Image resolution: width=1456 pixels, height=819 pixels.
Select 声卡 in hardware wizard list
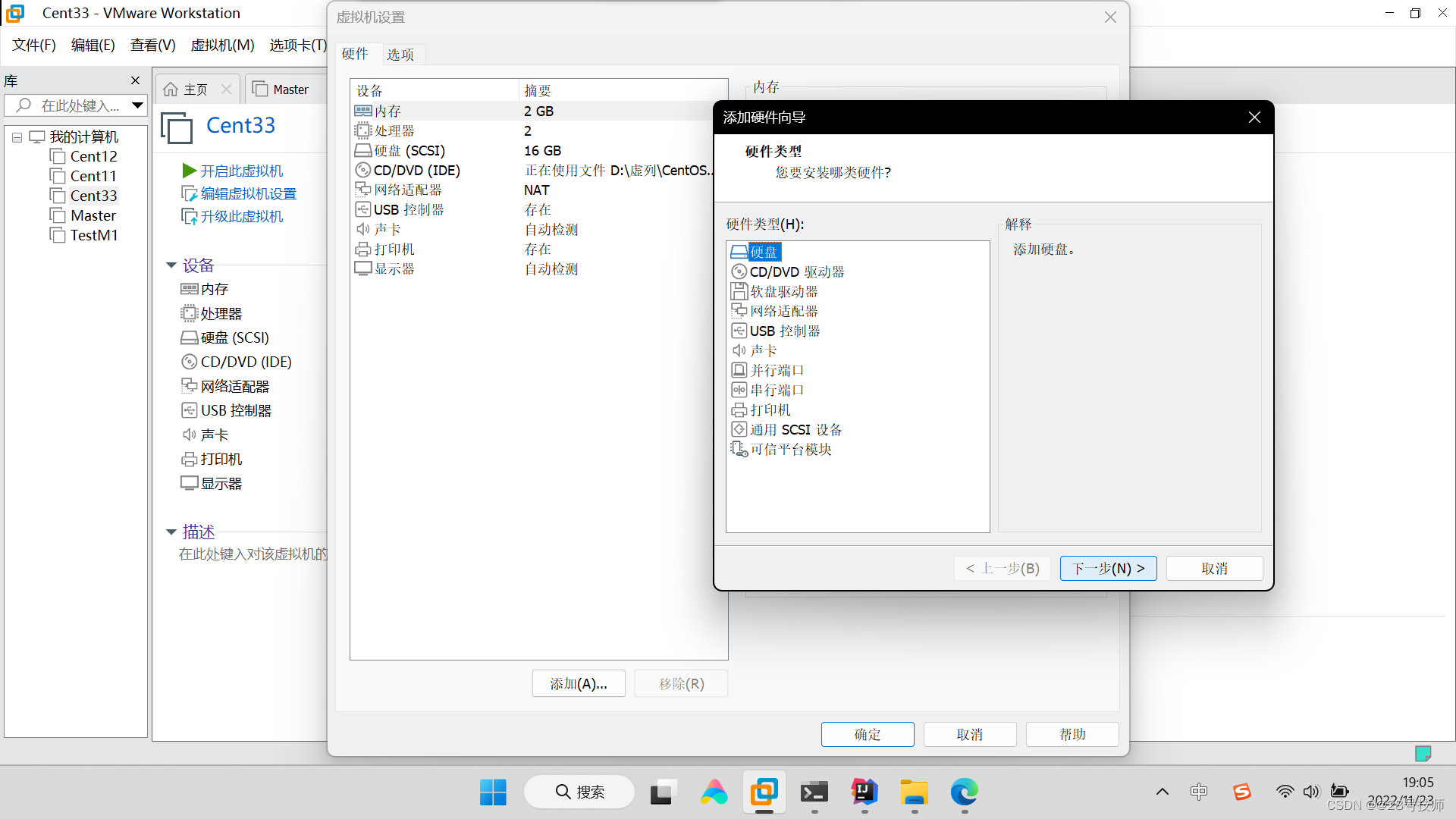pos(754,350)
